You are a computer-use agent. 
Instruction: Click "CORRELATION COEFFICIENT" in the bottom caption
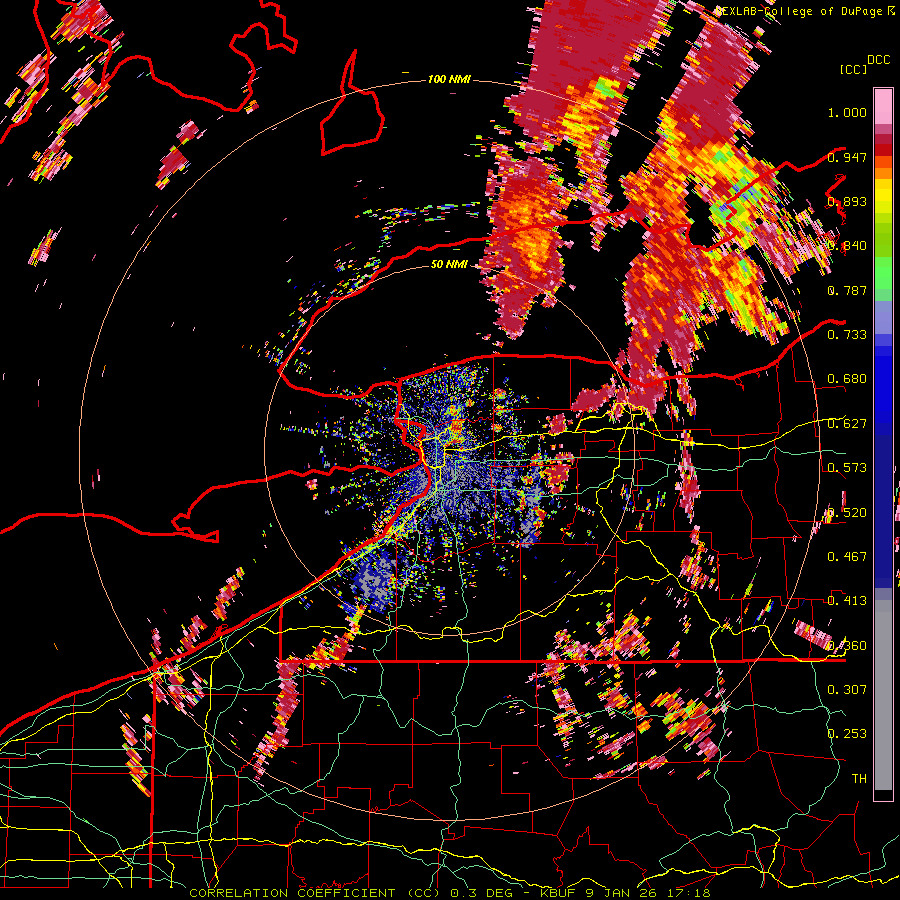click(292, 893)
